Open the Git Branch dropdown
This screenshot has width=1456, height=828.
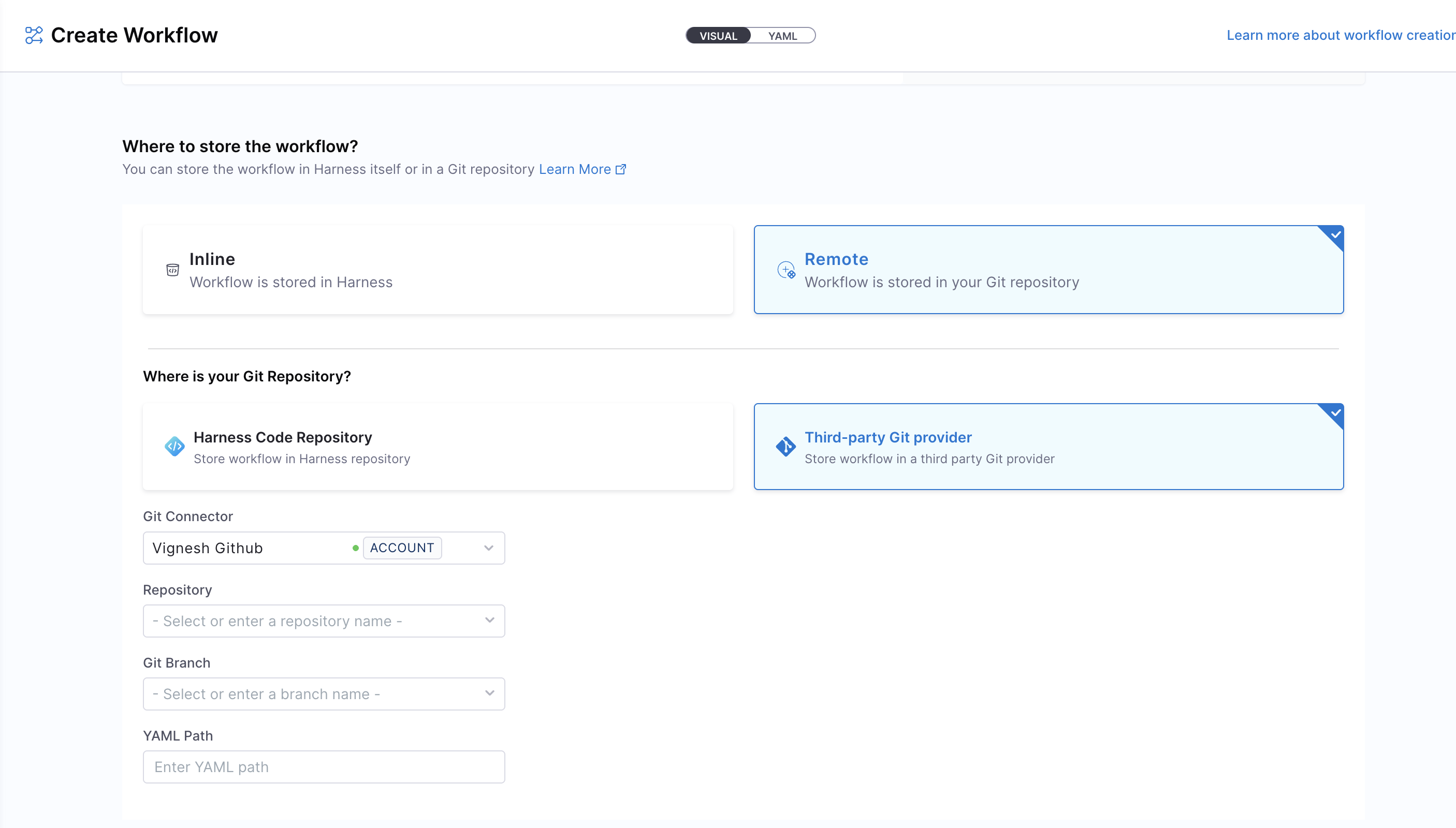323,694
